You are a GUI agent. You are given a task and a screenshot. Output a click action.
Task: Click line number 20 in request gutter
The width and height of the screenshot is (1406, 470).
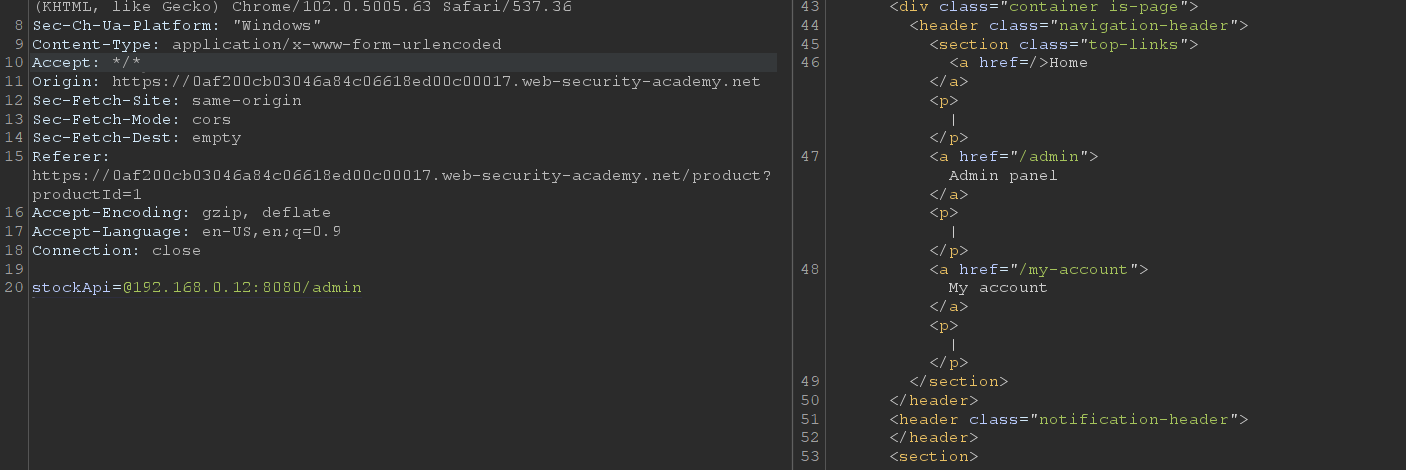pyautogui.click(x=13, y=288)
